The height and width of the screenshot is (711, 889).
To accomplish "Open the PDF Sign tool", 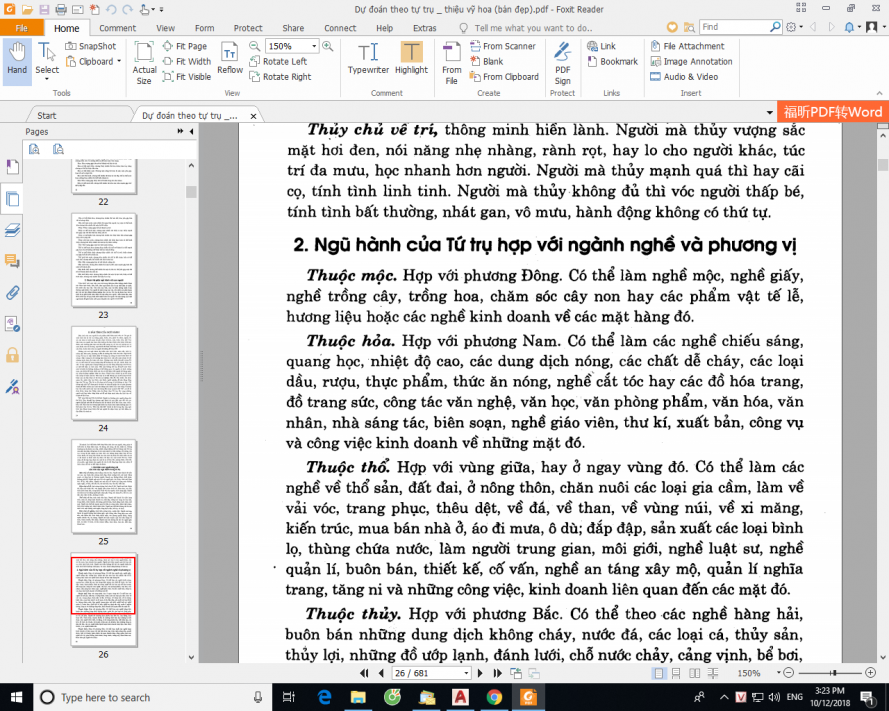I will (563, 62).
